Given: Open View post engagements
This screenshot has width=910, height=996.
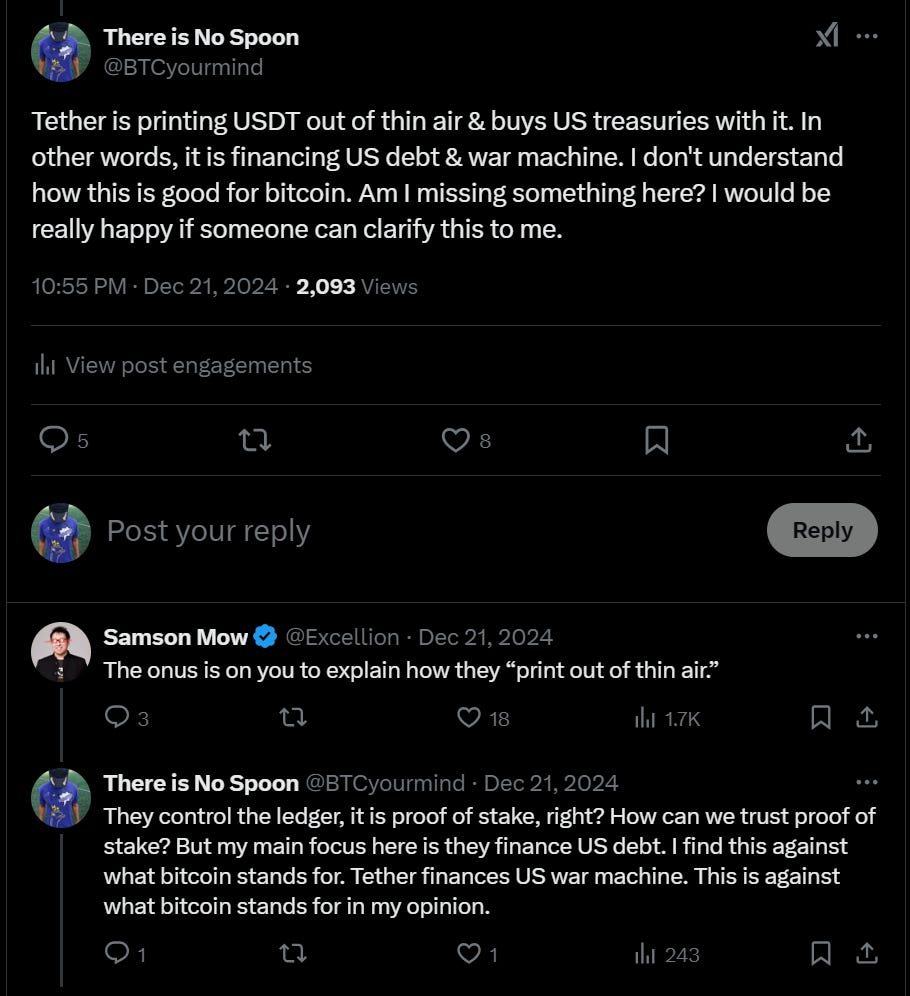Looking at the screenshot, I should [173, 365].
